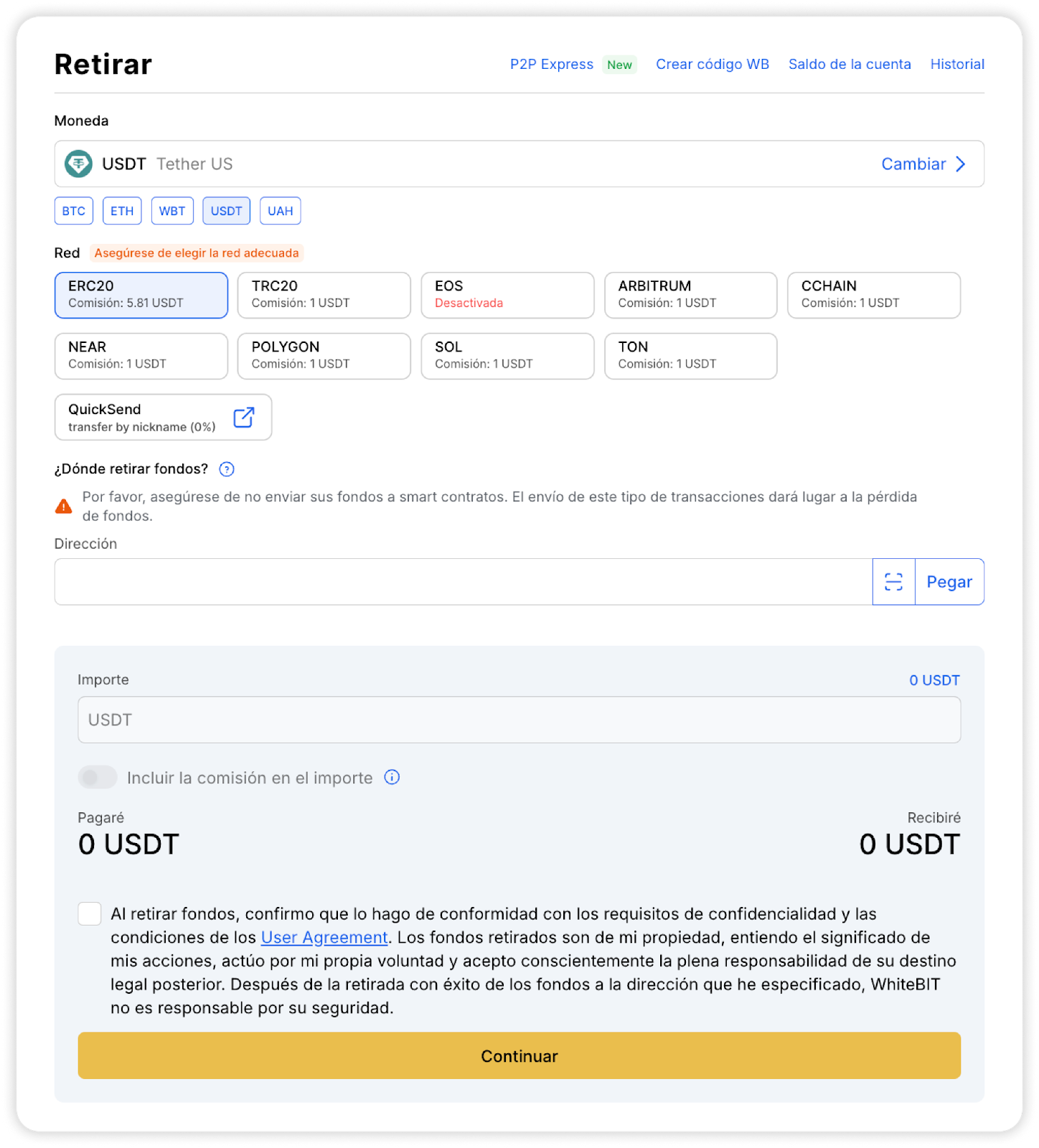Check the withdrawal confirmation agreement checkbox

(x=90, y=913)
